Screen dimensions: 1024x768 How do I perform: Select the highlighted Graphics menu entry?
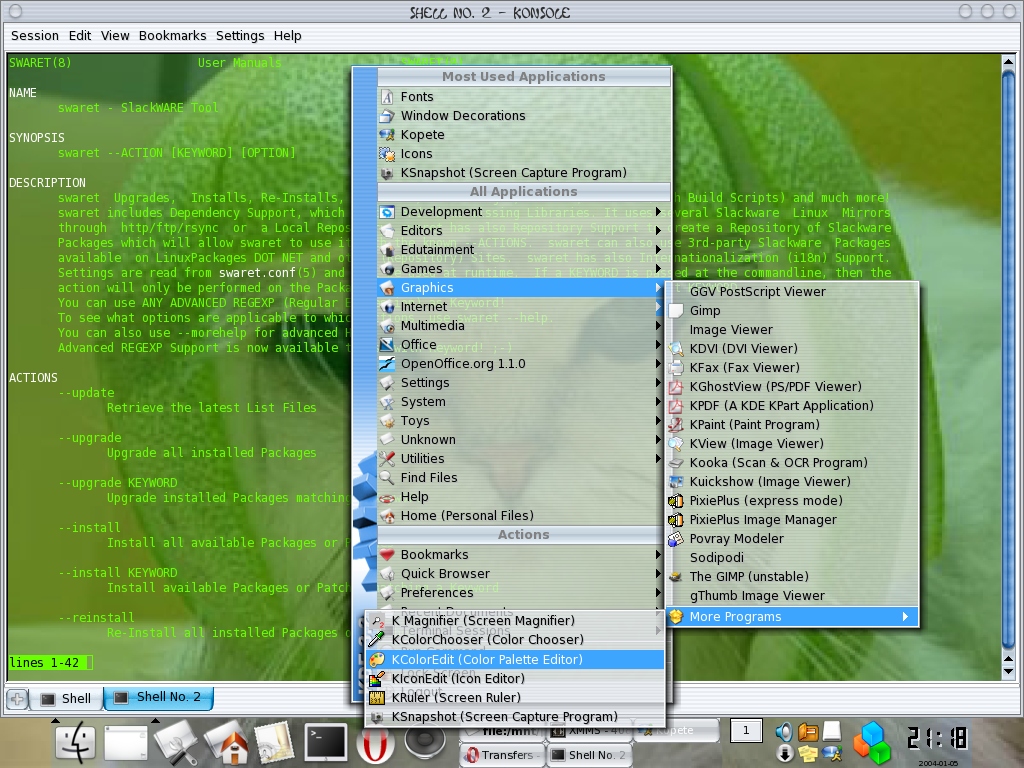click(x=520, y=287)
